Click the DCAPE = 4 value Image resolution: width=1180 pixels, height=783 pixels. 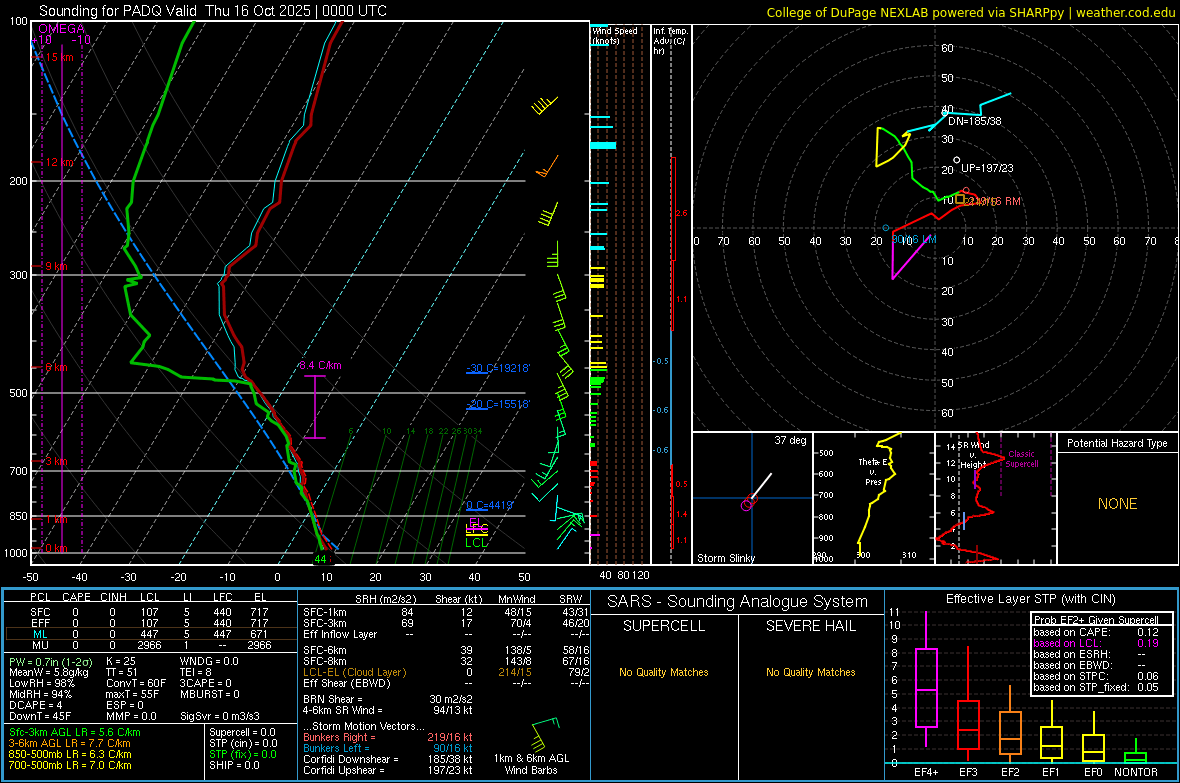click(x=35, y=705)
